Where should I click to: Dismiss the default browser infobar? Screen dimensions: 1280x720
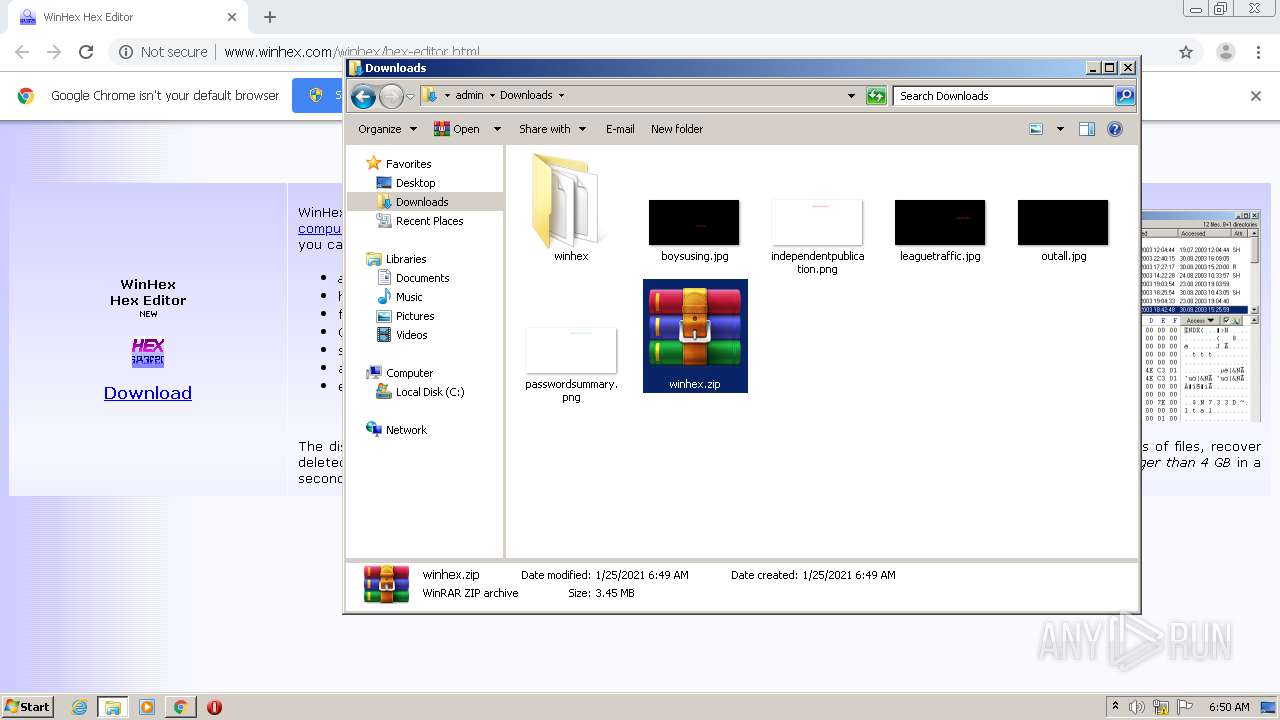click(1256, 96)
